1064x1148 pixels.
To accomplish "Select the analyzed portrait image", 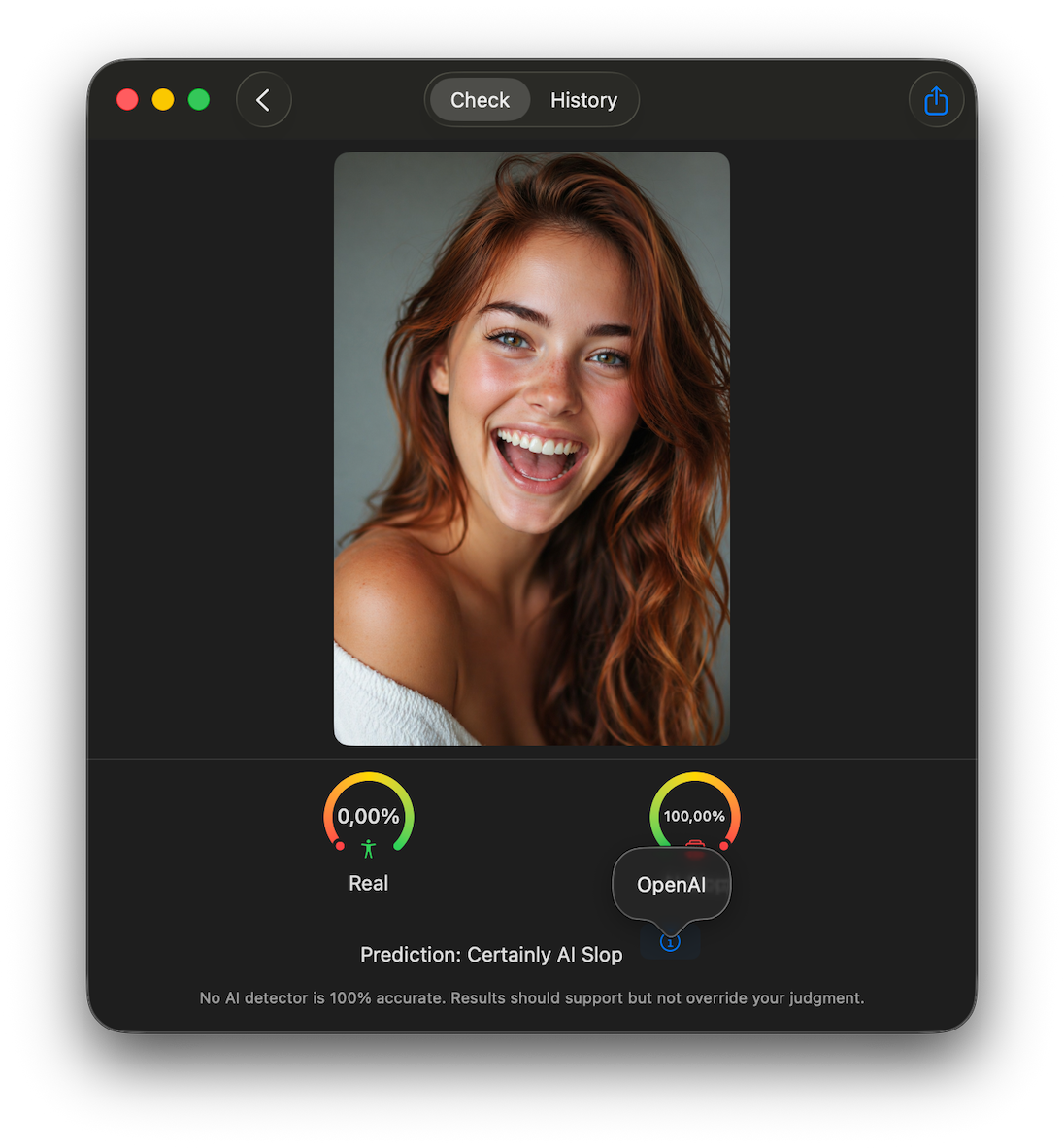I will [x=532, y=449].
